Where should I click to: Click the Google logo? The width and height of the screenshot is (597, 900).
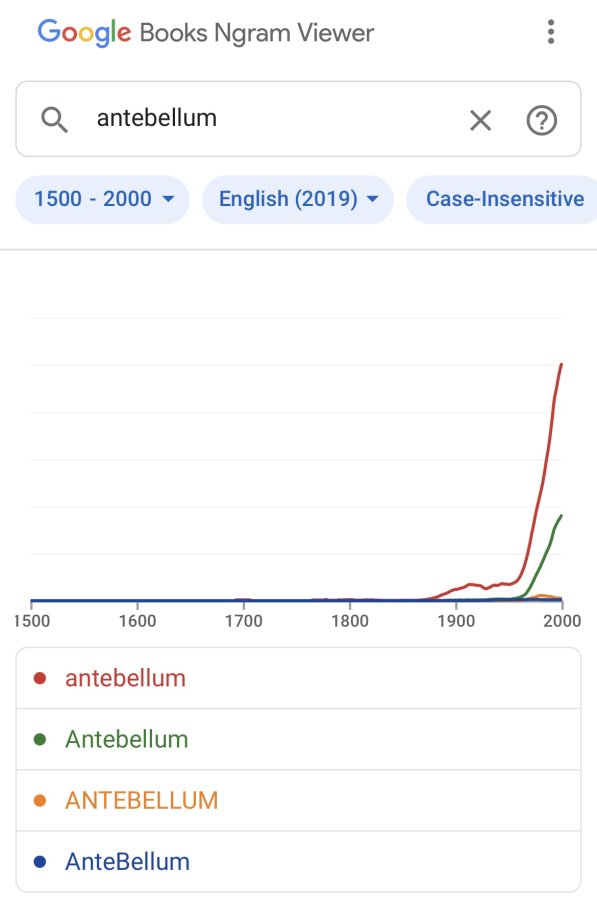[x=84, y=32]
